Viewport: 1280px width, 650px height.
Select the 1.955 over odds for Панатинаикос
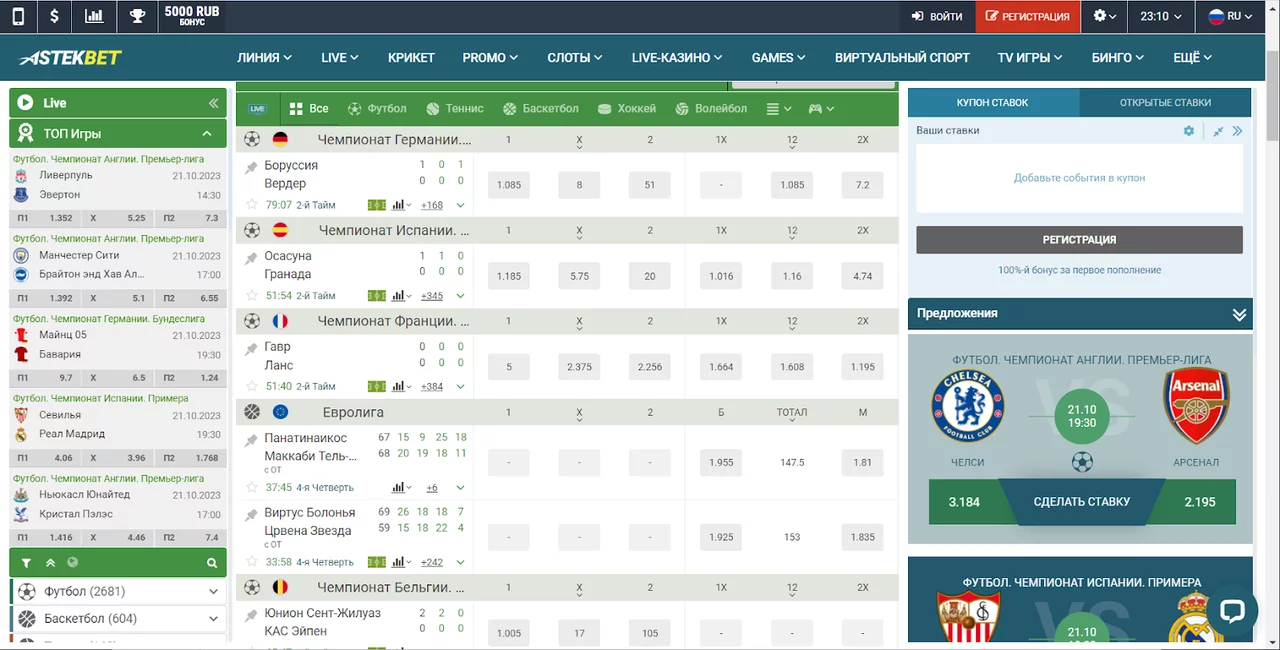pos(721,463)
